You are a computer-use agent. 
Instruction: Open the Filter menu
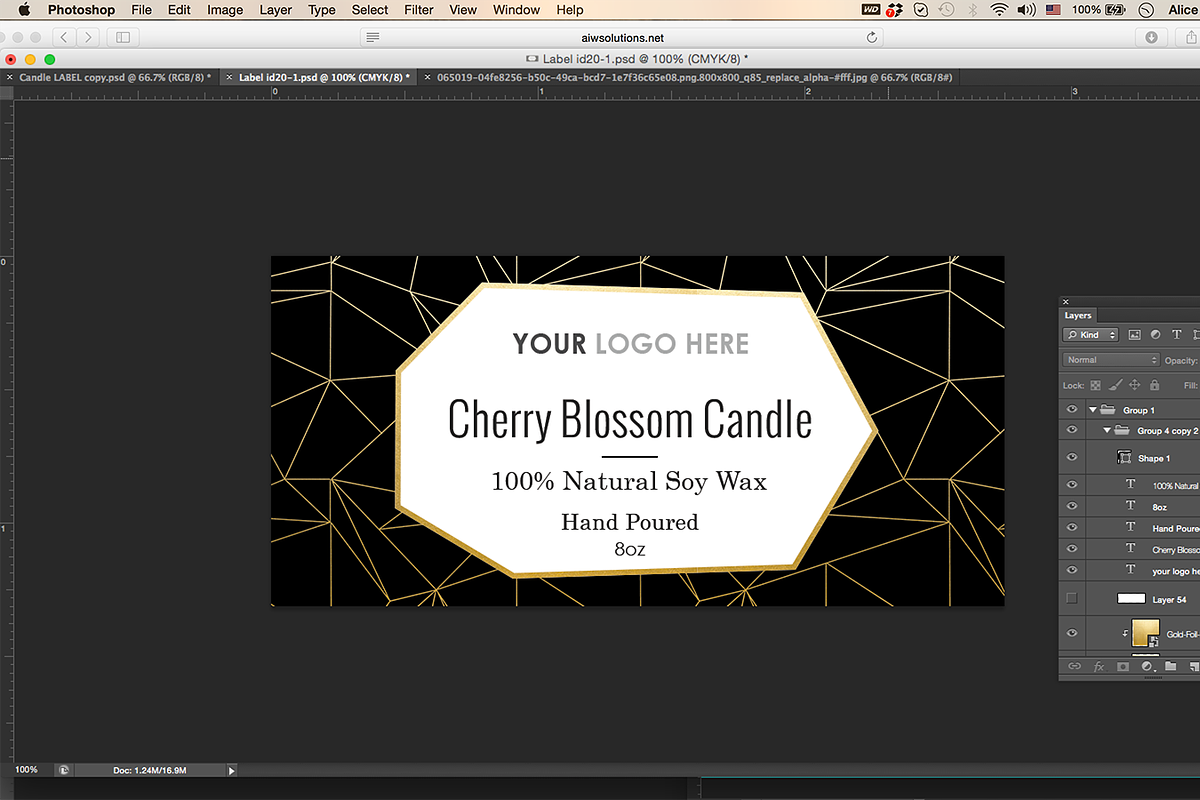[419, 10]
